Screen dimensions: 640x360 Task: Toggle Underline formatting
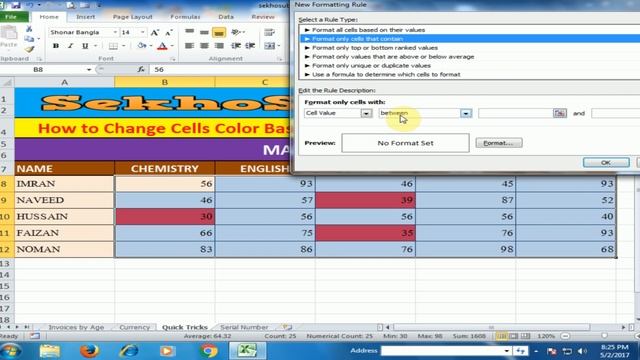[x=85, y=46]
